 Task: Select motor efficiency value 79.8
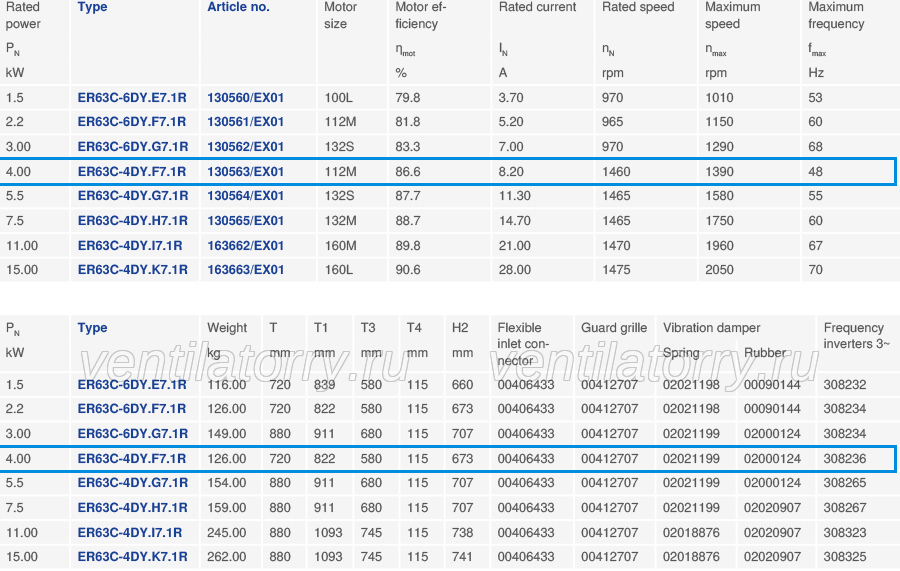(x=408, y=98)
